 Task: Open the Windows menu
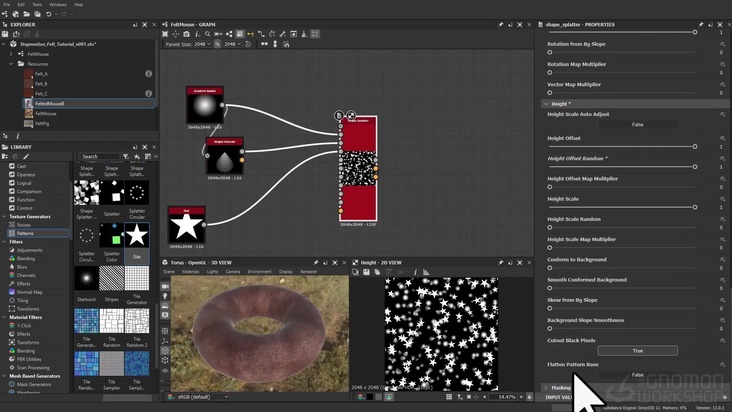tap(58, 5)
